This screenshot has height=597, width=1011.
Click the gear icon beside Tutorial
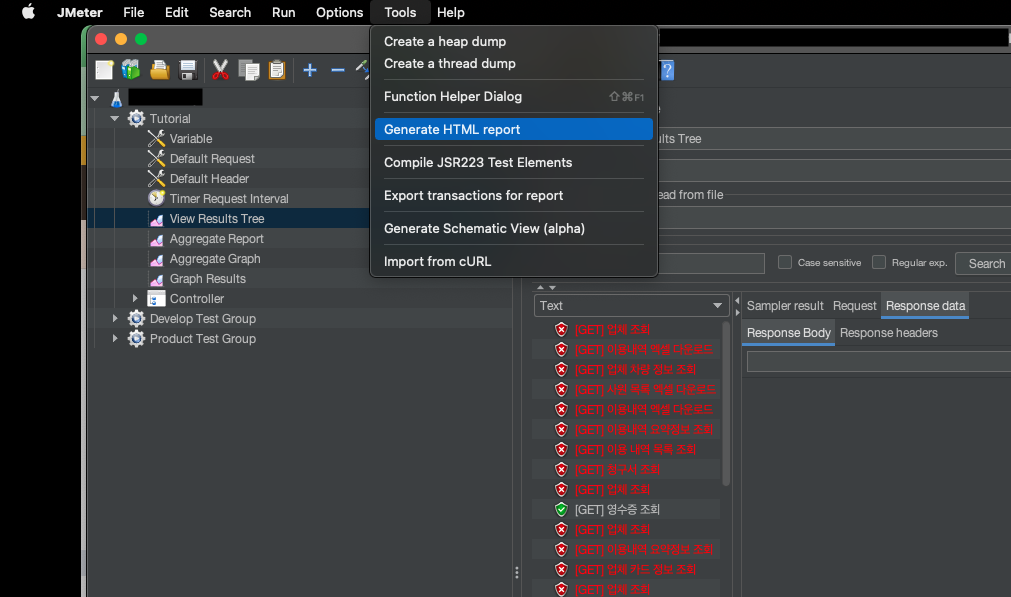pyautogui.click(x=136, y=119)
